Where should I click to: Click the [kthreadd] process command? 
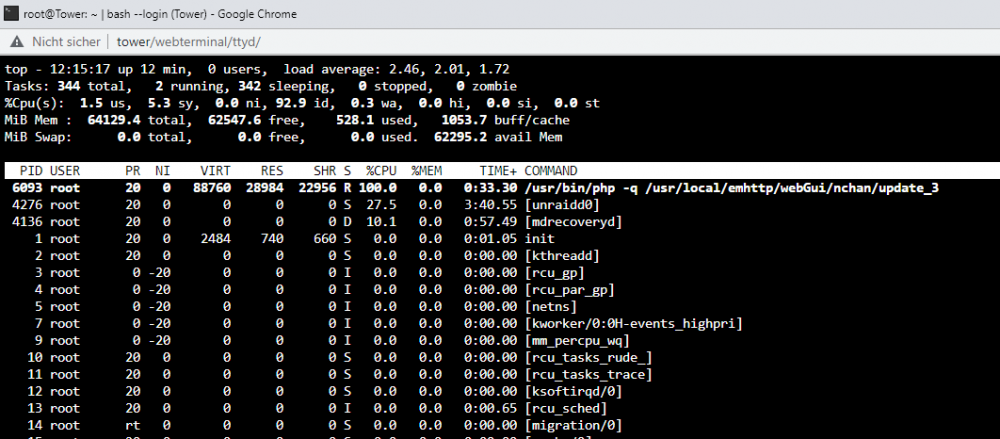click(562, 255)
